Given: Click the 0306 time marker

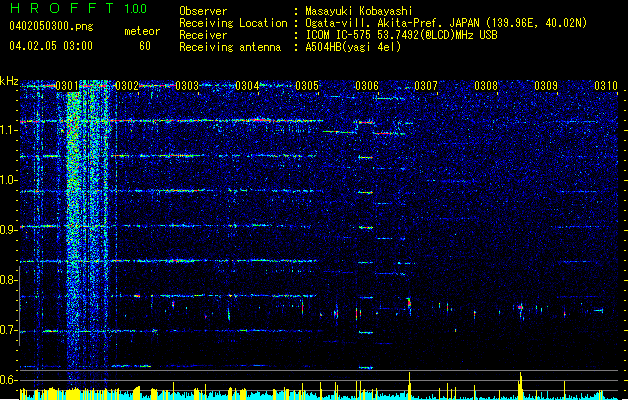Looking at the screenshot, I should click(x=367, y=86).
